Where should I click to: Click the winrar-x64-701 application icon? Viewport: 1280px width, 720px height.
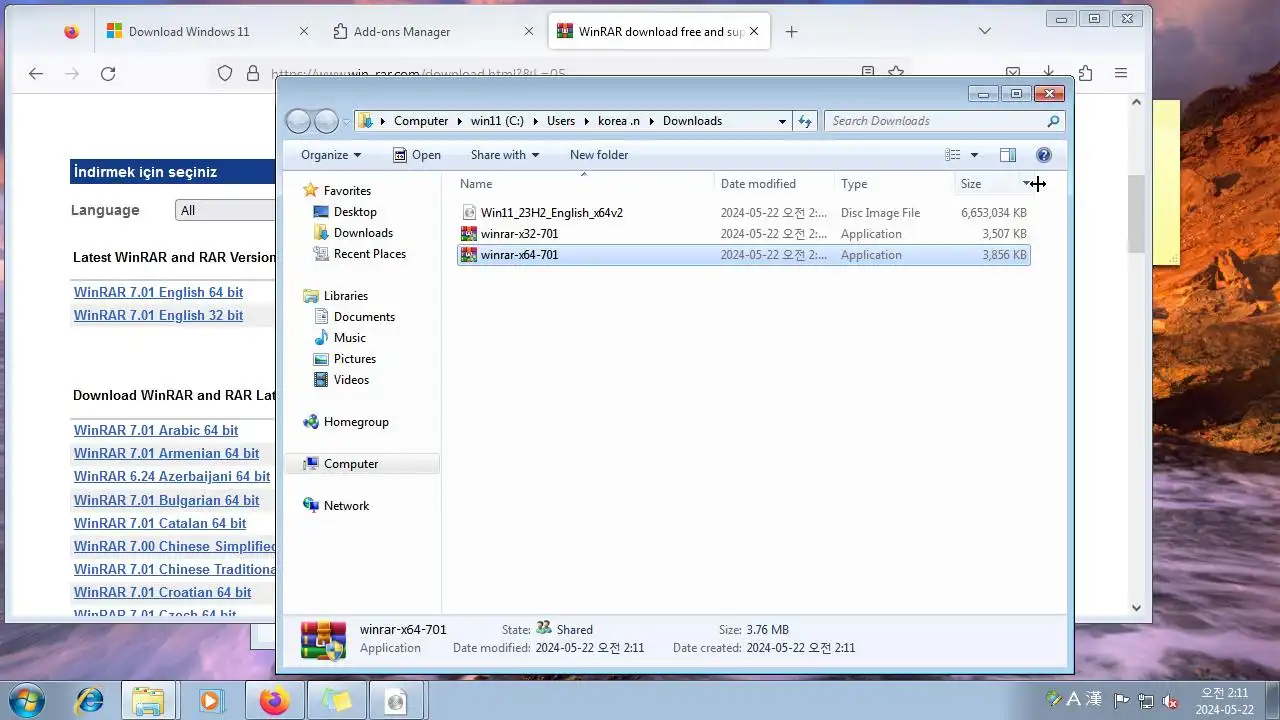(469, 255)
